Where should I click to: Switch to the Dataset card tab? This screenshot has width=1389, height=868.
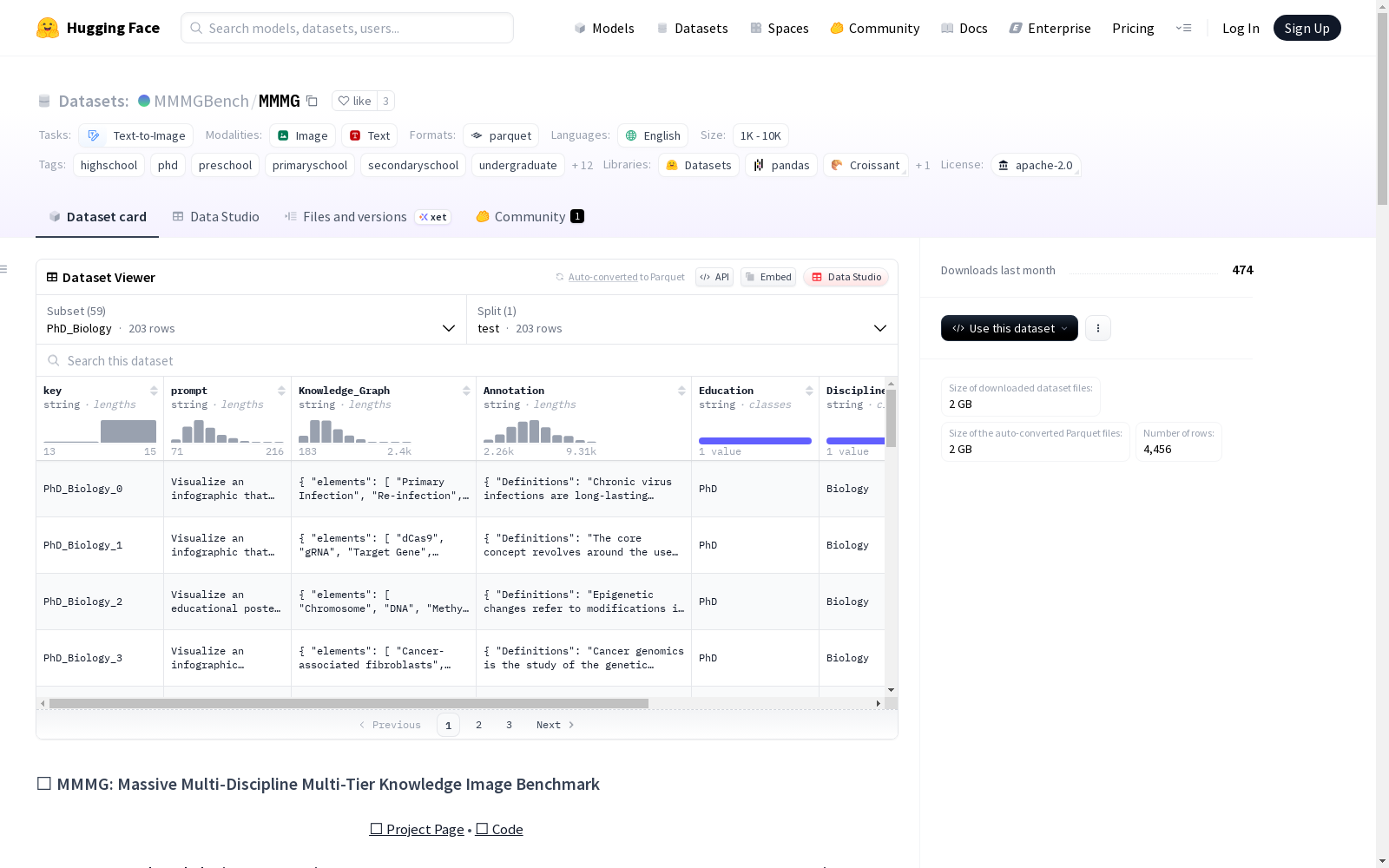point(97,217)
